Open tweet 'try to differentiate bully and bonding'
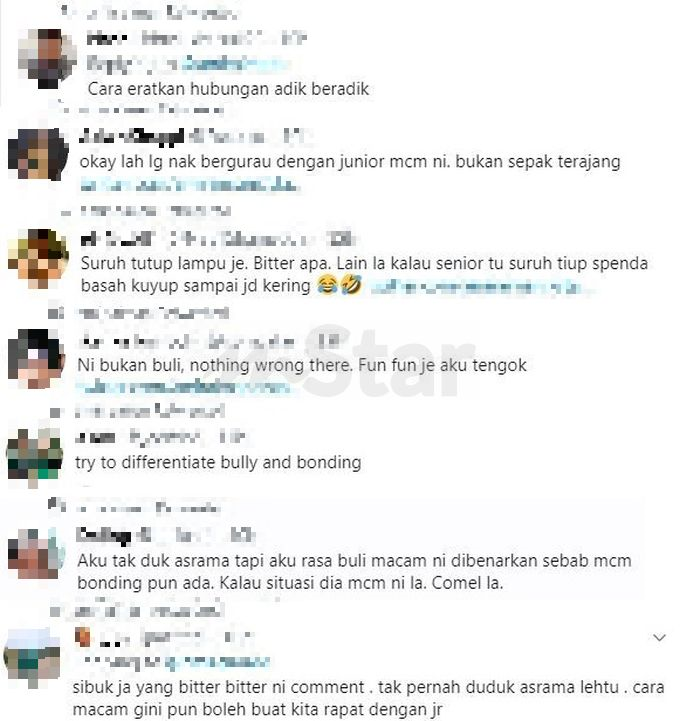The image size is (680, 721). pos(218,463)
